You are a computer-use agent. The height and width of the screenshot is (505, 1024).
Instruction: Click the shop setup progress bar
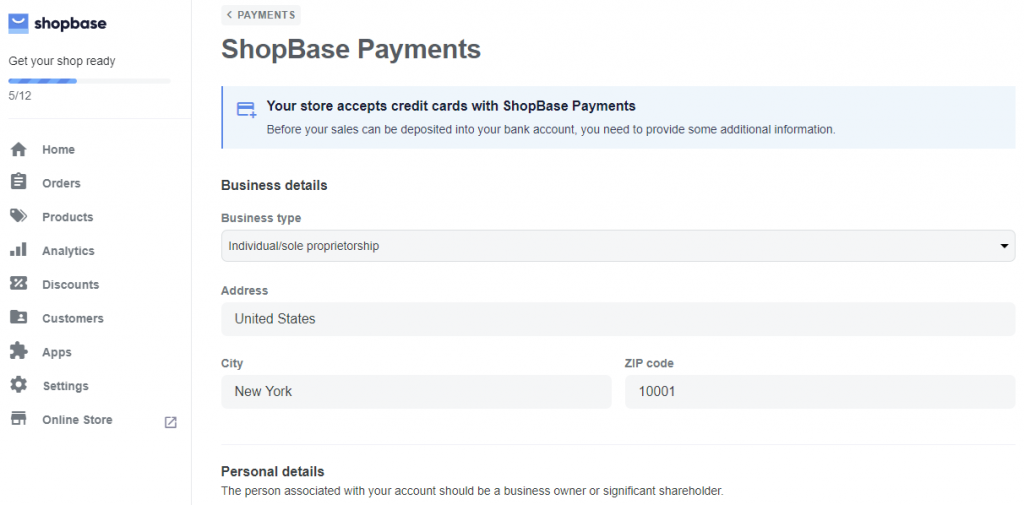pyautogui.click(x=89, y=80)
